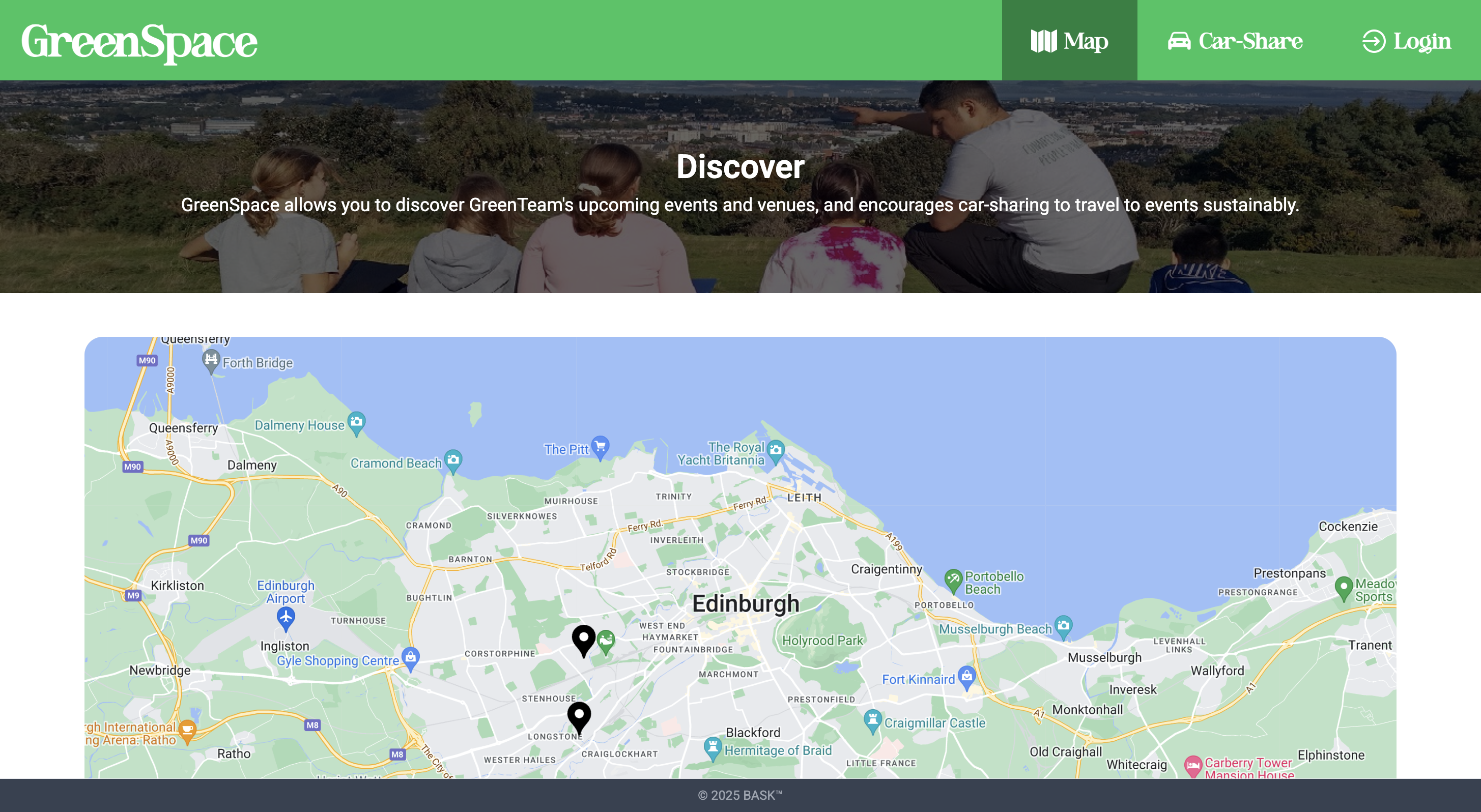Click the GreenSpace logo
1481x812 pixels.
[x=139, y=41]
